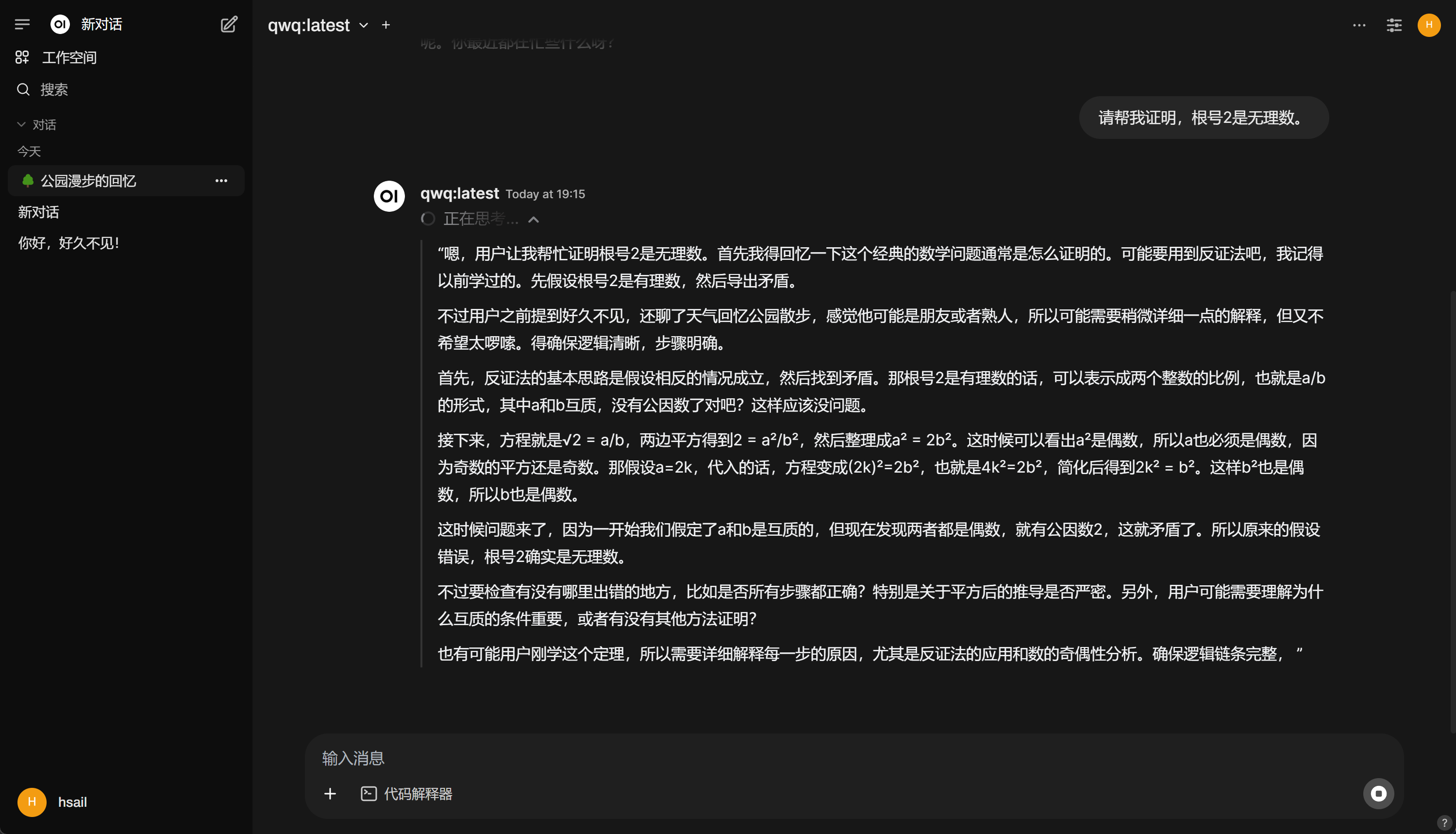The height and width of the screenshot is (834, 1456).
Task: Click the new chat pencil icon
Action: click(229, 24)
